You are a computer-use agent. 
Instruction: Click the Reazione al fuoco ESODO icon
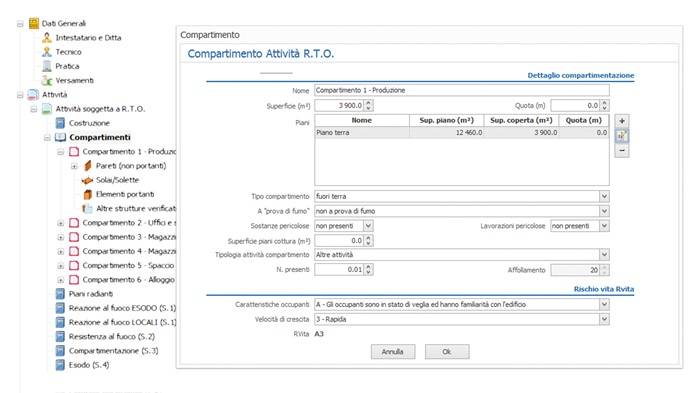60,308
